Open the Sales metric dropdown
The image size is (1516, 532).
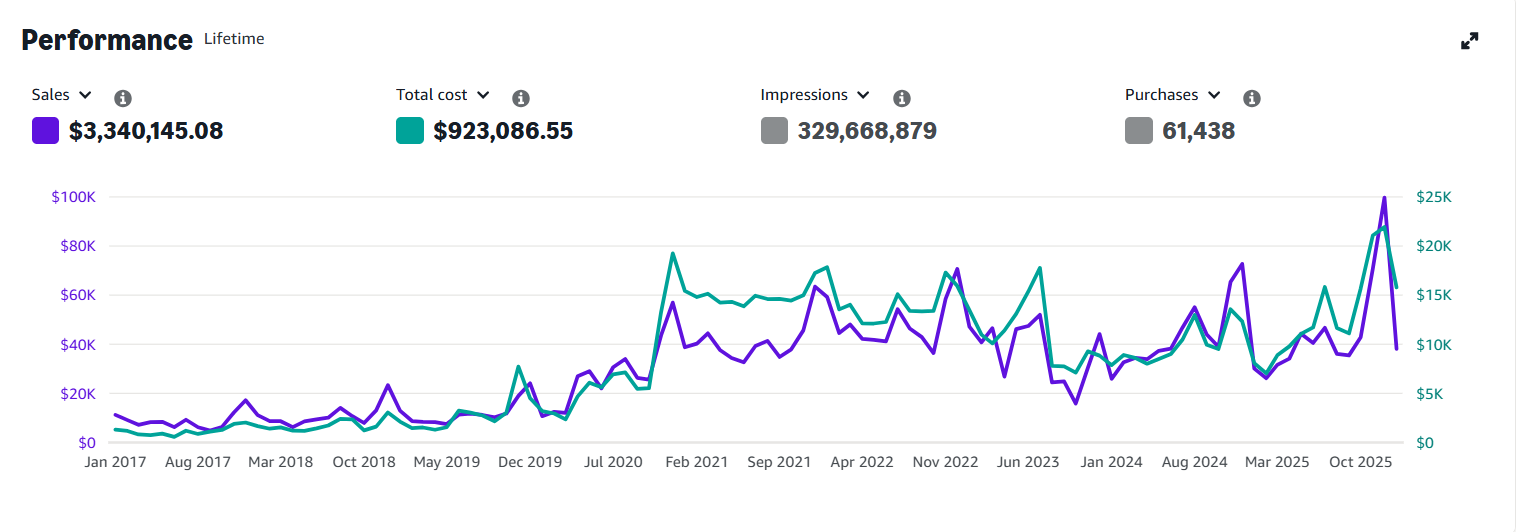pyautogui.click(x=62, y=95)
